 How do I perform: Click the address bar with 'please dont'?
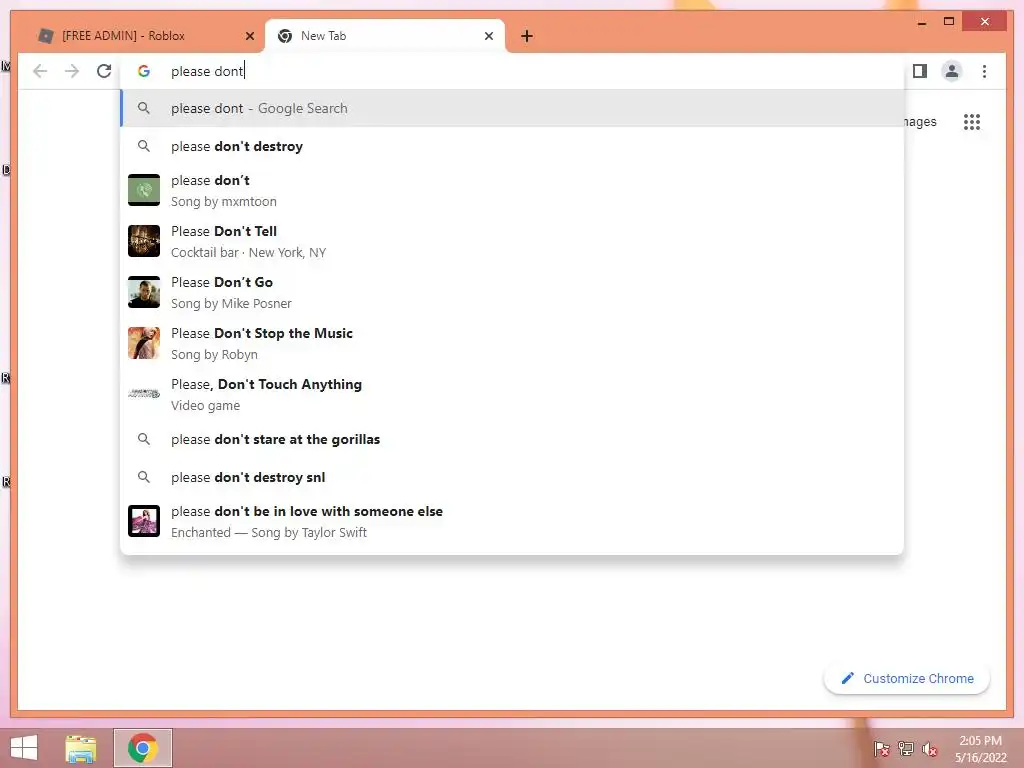[513, 71]
